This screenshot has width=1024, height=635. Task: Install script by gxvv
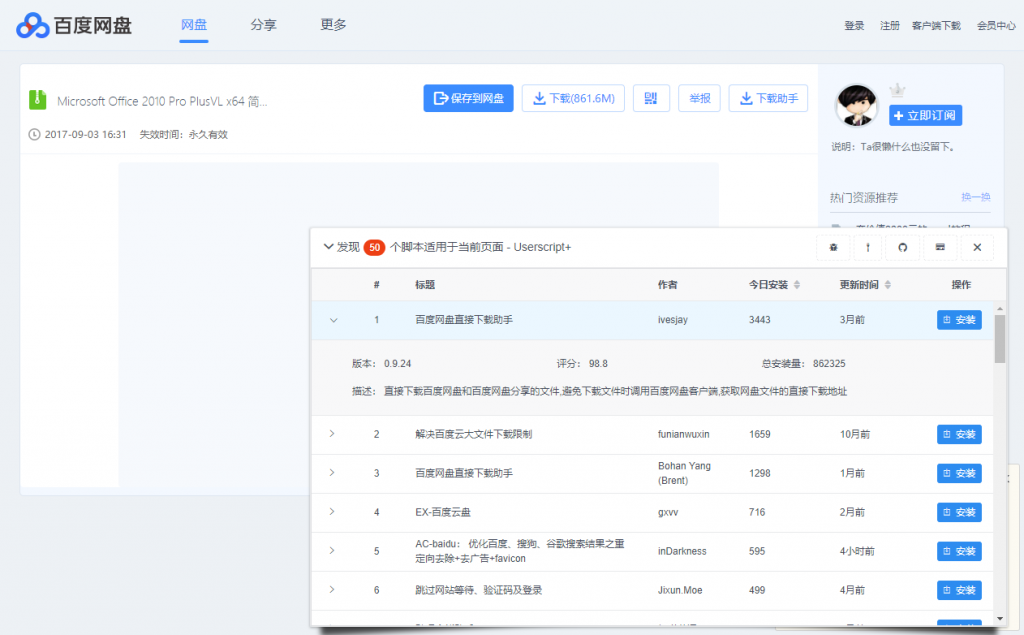[959, 512]
